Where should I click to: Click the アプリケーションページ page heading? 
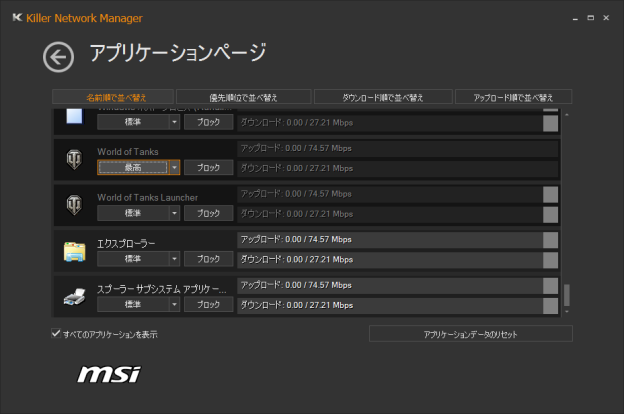click(x=177, y=53)
